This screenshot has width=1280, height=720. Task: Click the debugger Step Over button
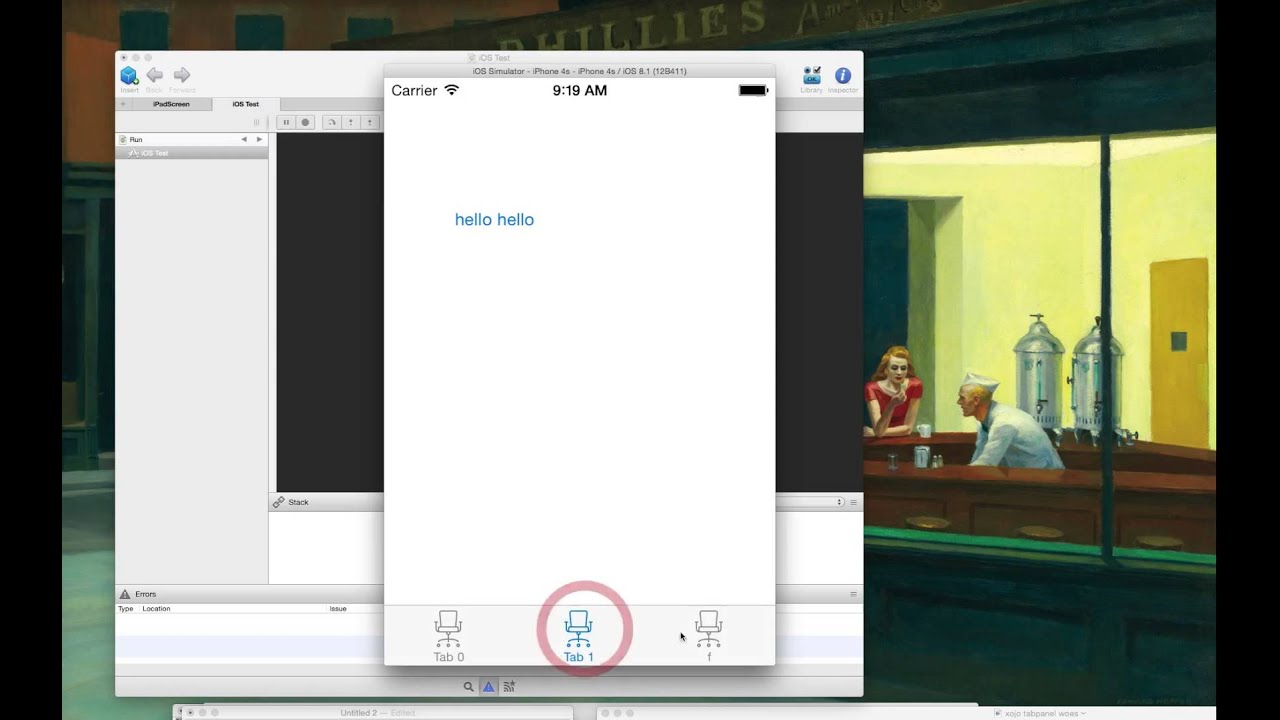332,122
